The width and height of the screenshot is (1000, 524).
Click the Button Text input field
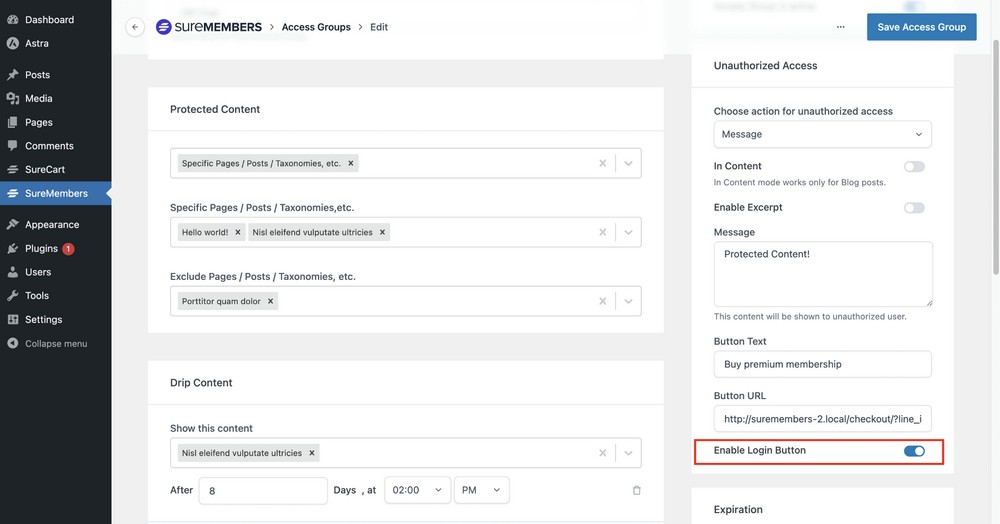pyautogui.click(x=822, y=364)
